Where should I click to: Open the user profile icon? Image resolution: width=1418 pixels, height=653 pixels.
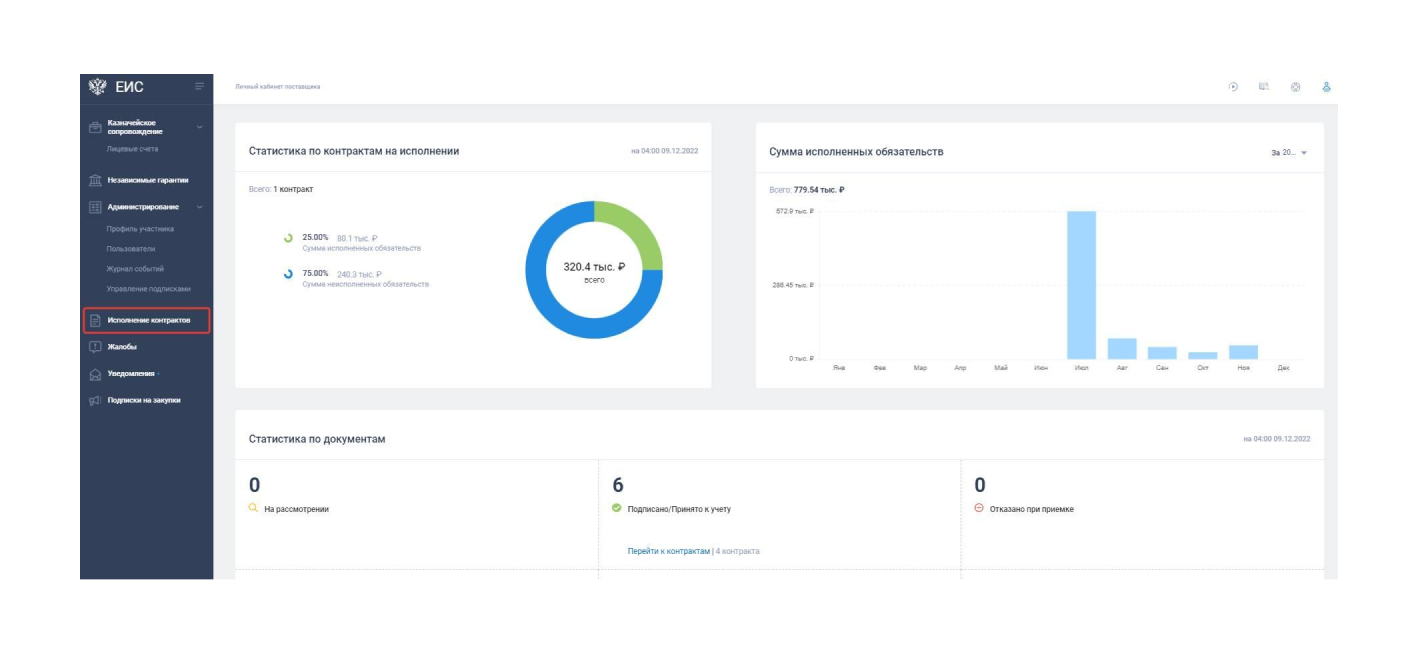(1326, 87)
